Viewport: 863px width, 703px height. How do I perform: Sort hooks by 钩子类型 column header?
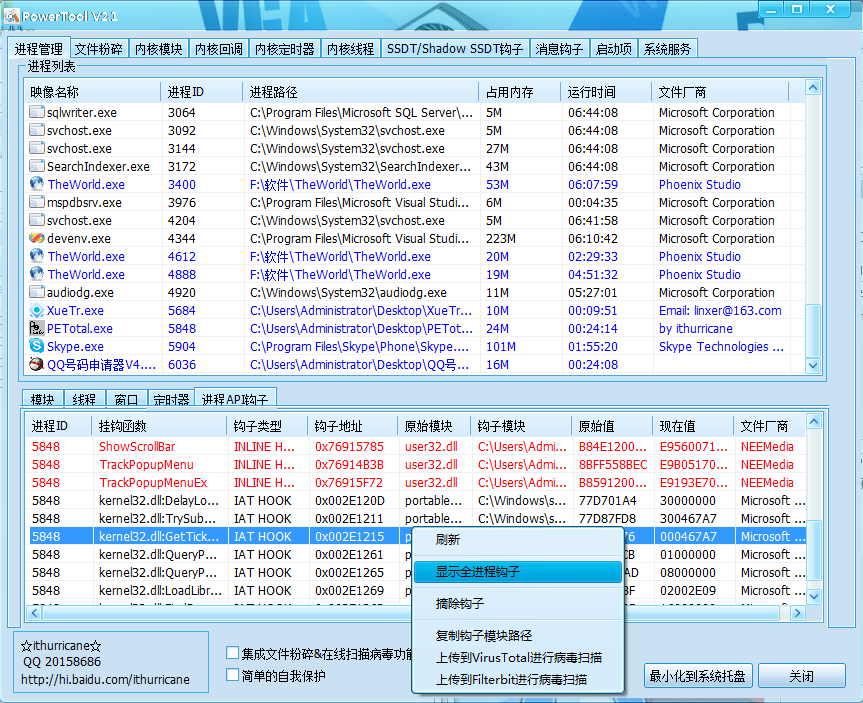click(x=267, y=426)
